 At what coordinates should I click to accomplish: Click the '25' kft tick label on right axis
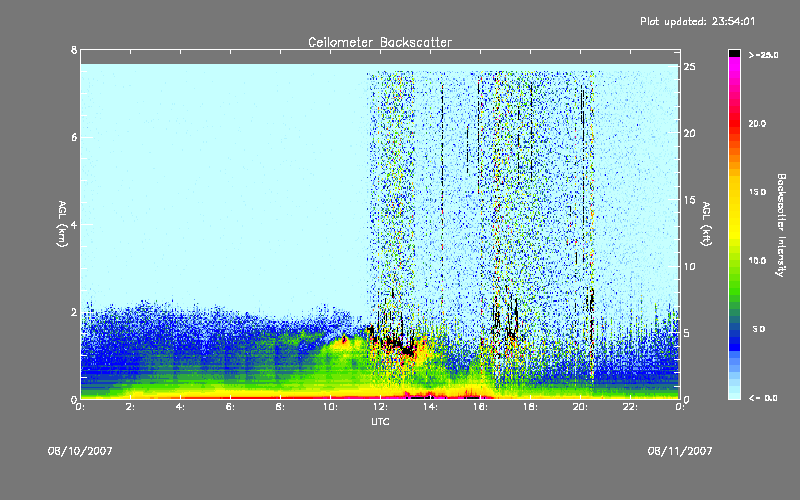point(690,67)
